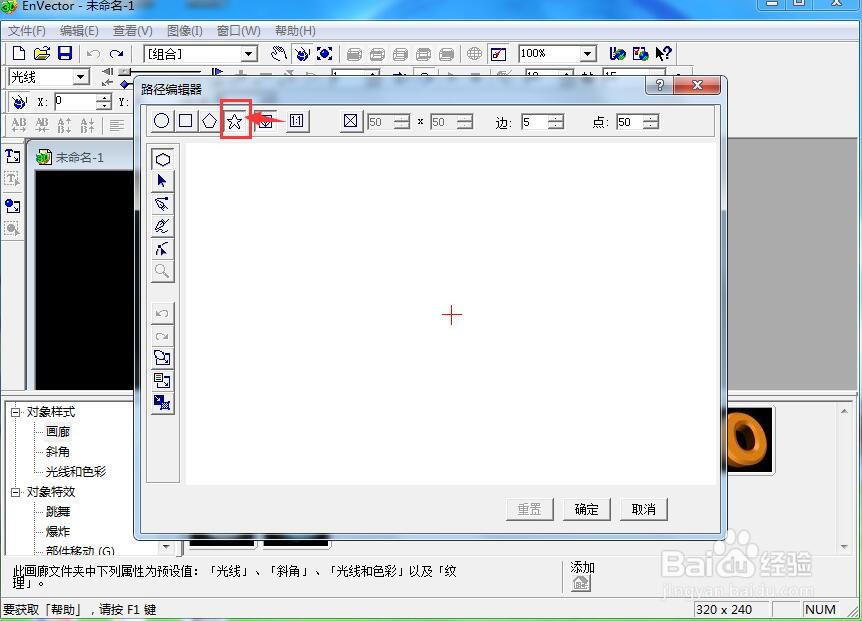The image size is (862, 621).
Task: Open the 查看(V) menu
Action: point(132,31)
